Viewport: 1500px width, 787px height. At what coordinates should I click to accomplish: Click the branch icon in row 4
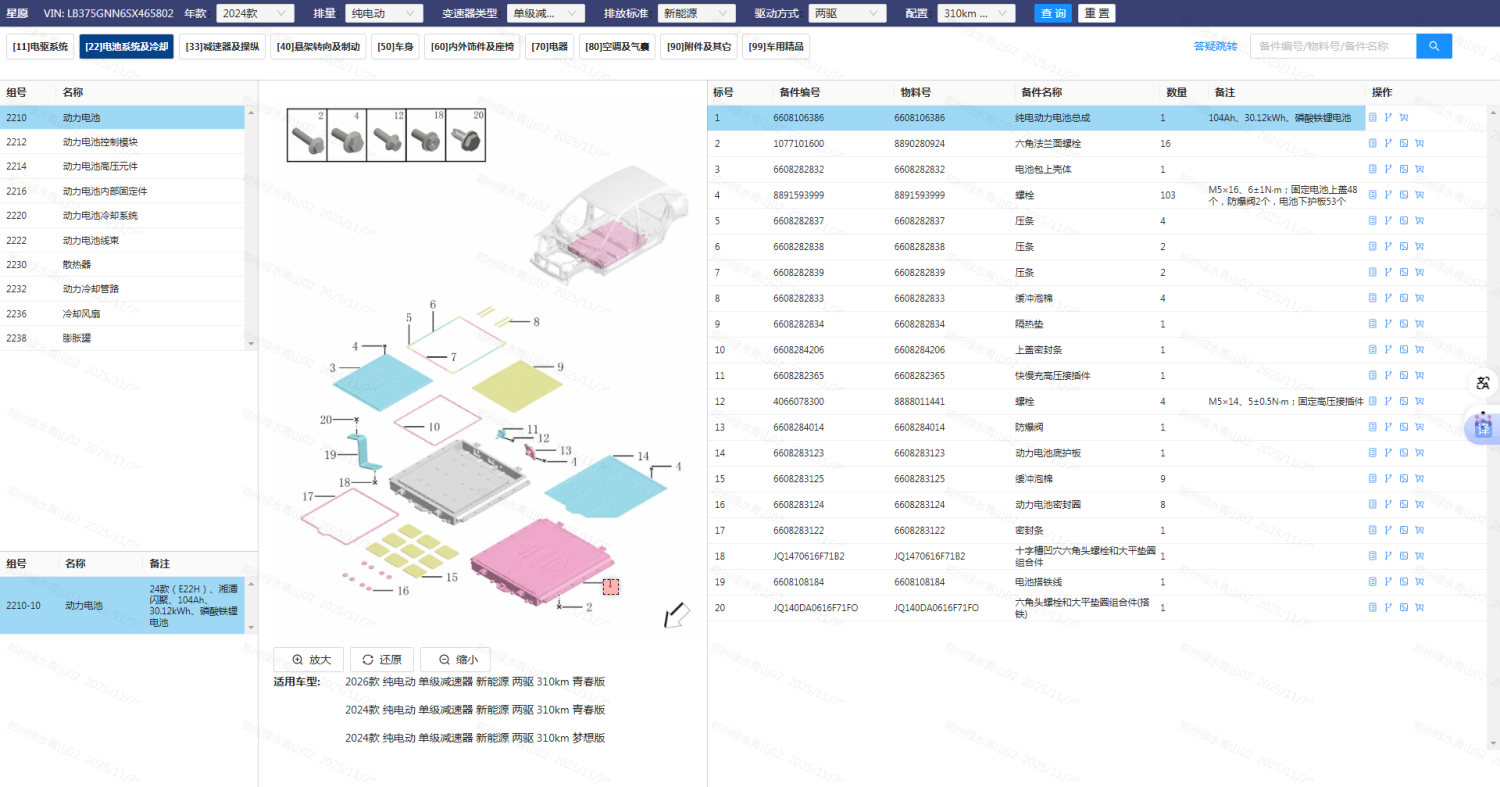pyautogui.click(x=1388, y=195)
